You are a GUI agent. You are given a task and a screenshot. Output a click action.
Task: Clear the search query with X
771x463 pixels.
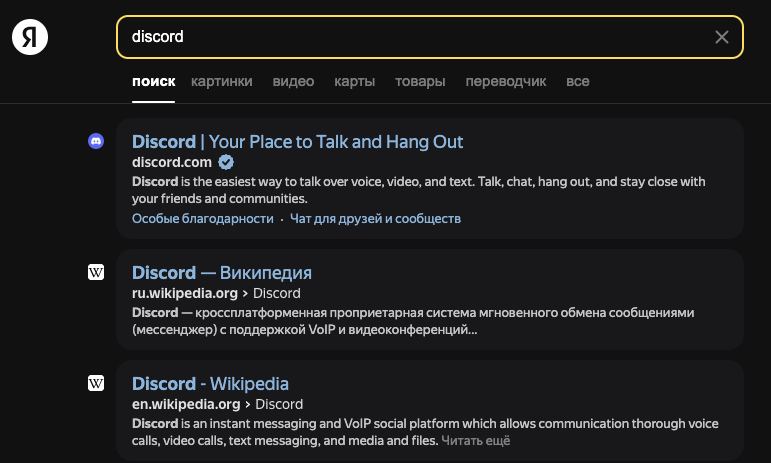click(x=721, y=37)
